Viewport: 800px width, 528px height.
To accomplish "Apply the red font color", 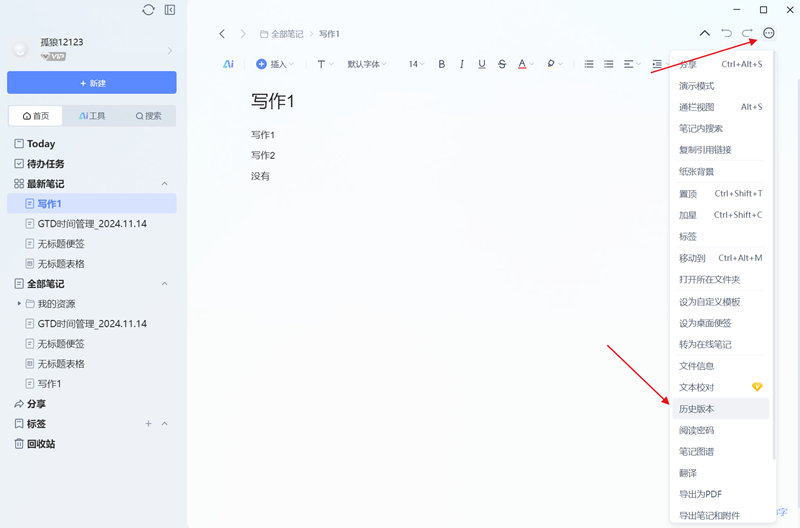I will point(522,64).
